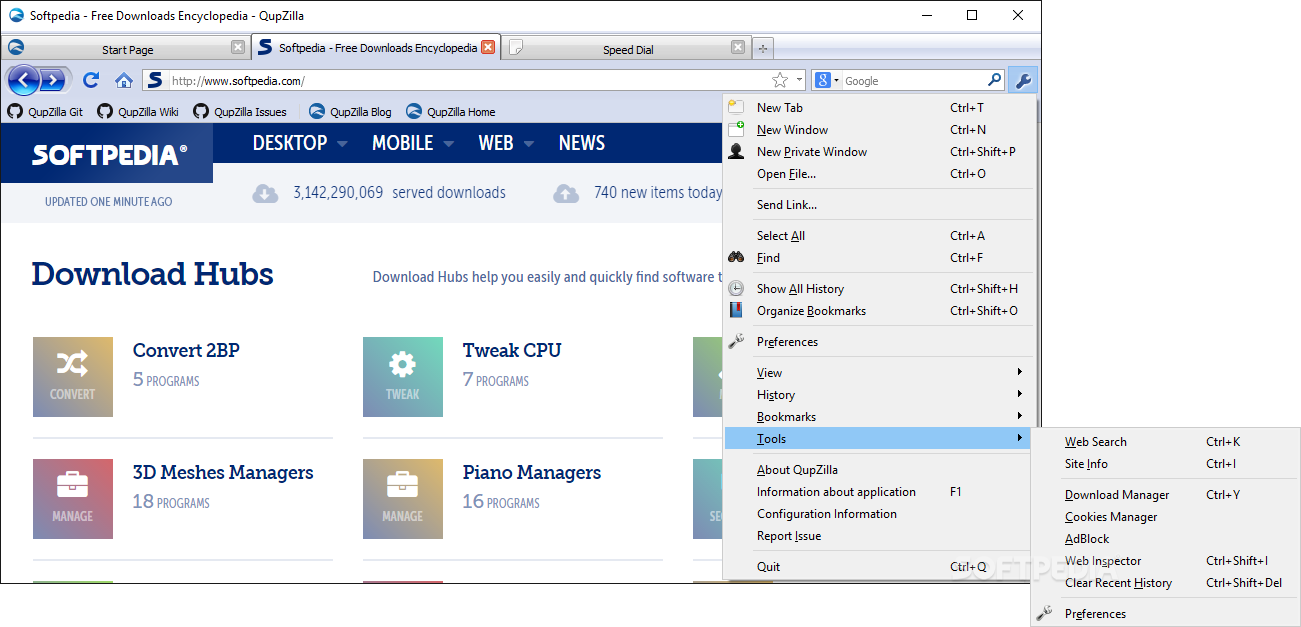1301x627 pixels.
Task: Close the Softpedia tab
Action: (x=488, y=47)
